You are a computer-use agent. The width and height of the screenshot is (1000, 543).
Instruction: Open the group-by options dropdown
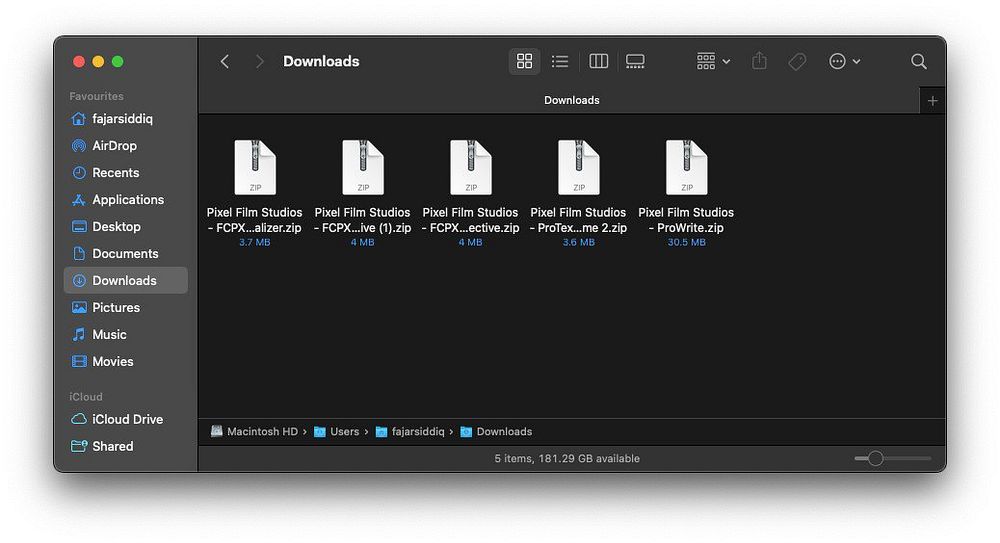(x=713, y=61)
